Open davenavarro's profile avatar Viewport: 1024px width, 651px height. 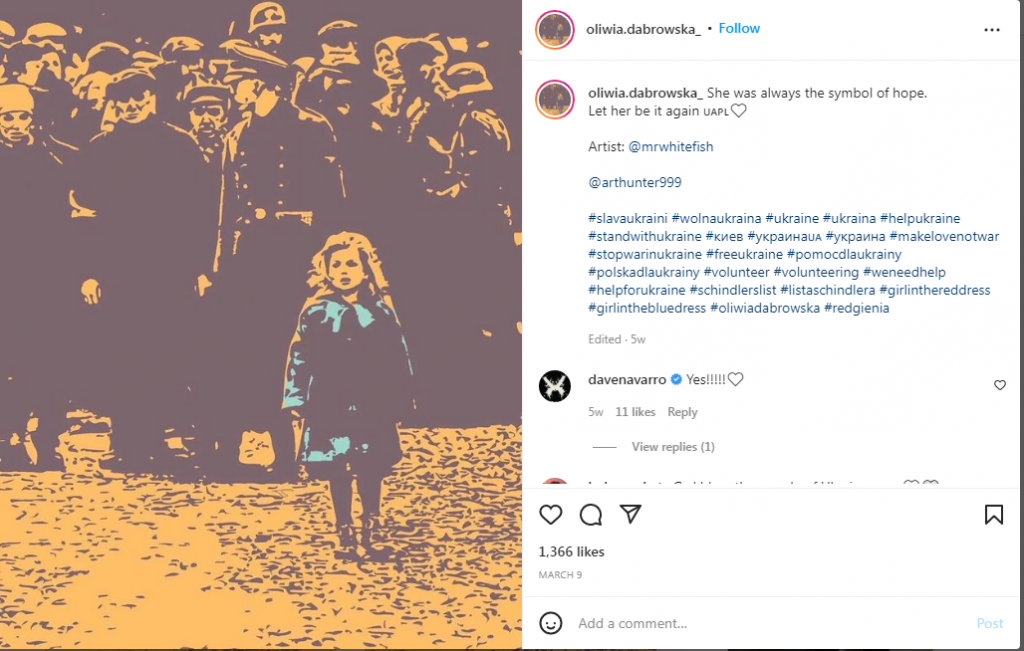[x=554, y=386]
